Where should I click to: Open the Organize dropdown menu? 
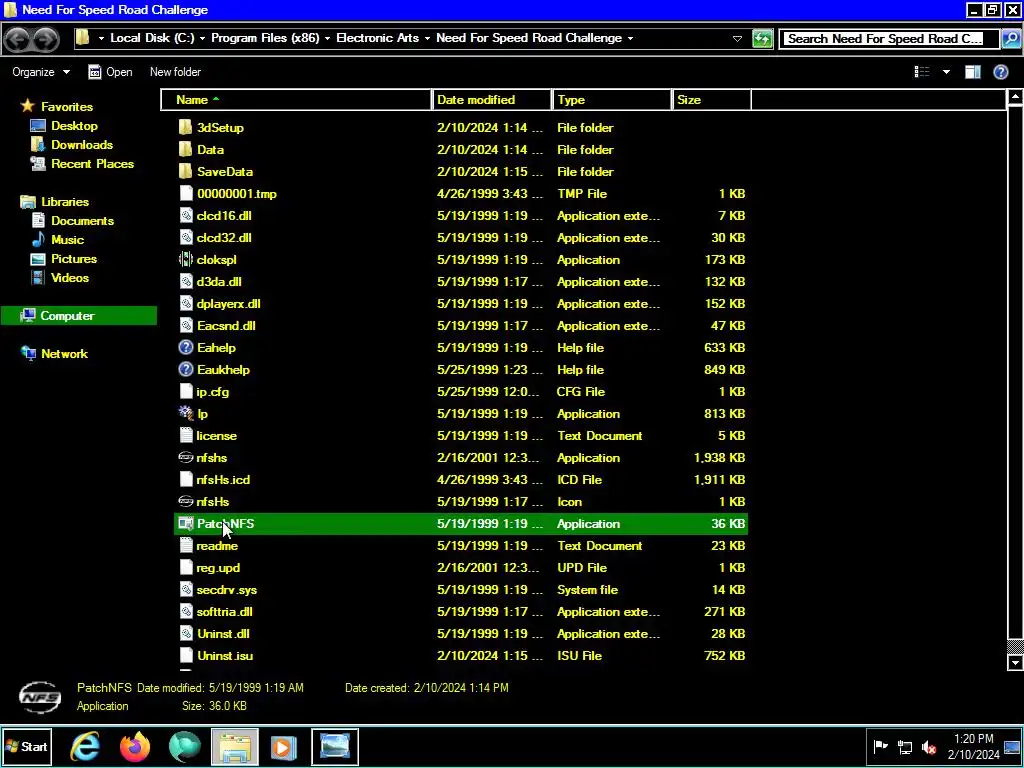tap(40, 72)
